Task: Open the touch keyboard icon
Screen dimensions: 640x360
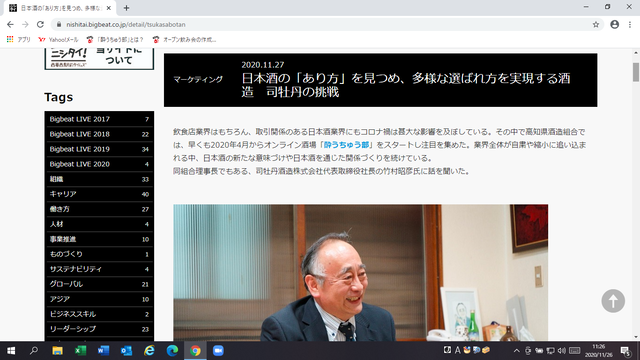Action: click(x=575, y=351)
